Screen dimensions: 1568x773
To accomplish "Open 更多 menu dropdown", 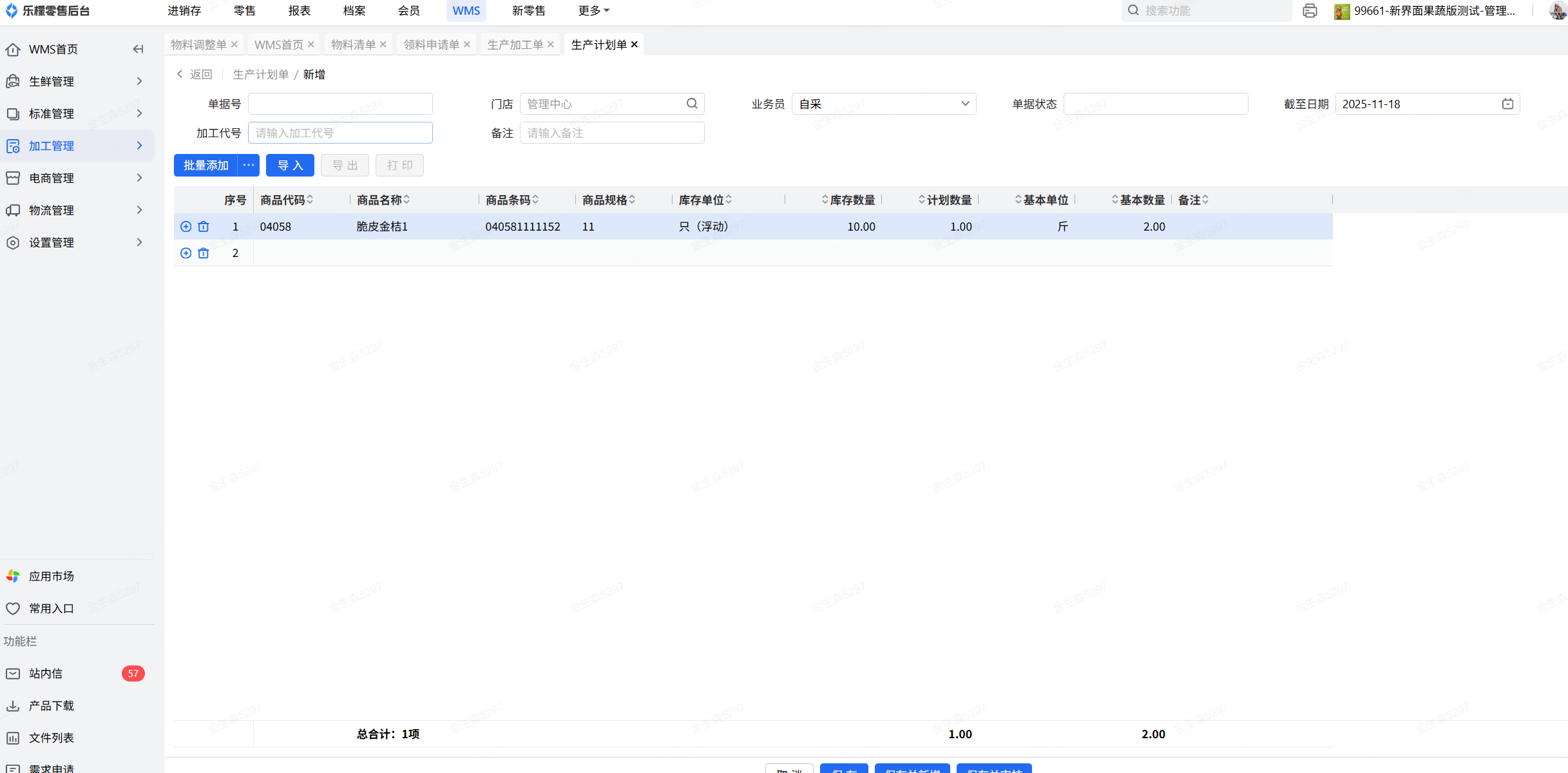I will click(593, 11).
